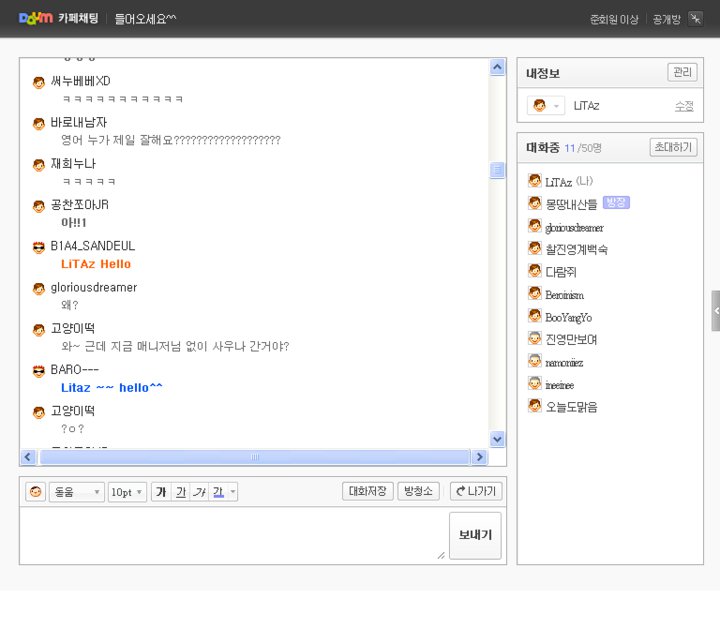Click the 수정 link next to LiTAz
Viewport: 720px width, 643px height.
(x=684, y=106)
